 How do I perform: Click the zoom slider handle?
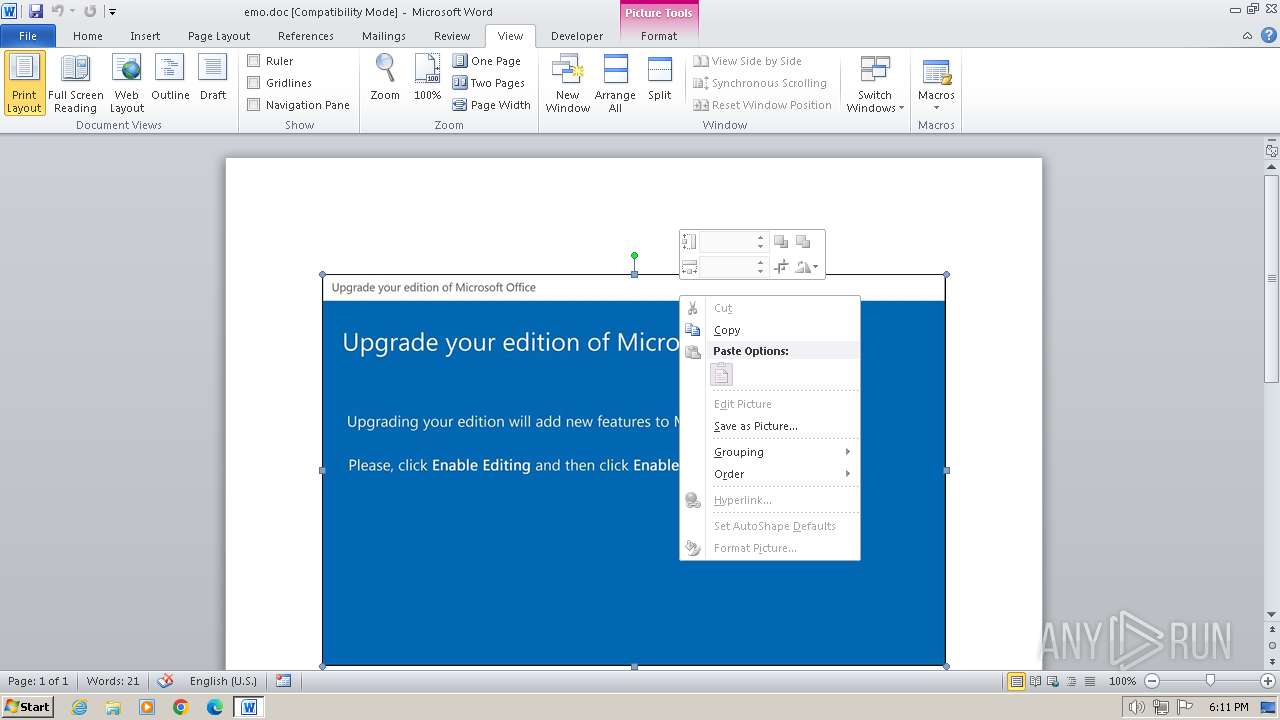pos(1210,681)
